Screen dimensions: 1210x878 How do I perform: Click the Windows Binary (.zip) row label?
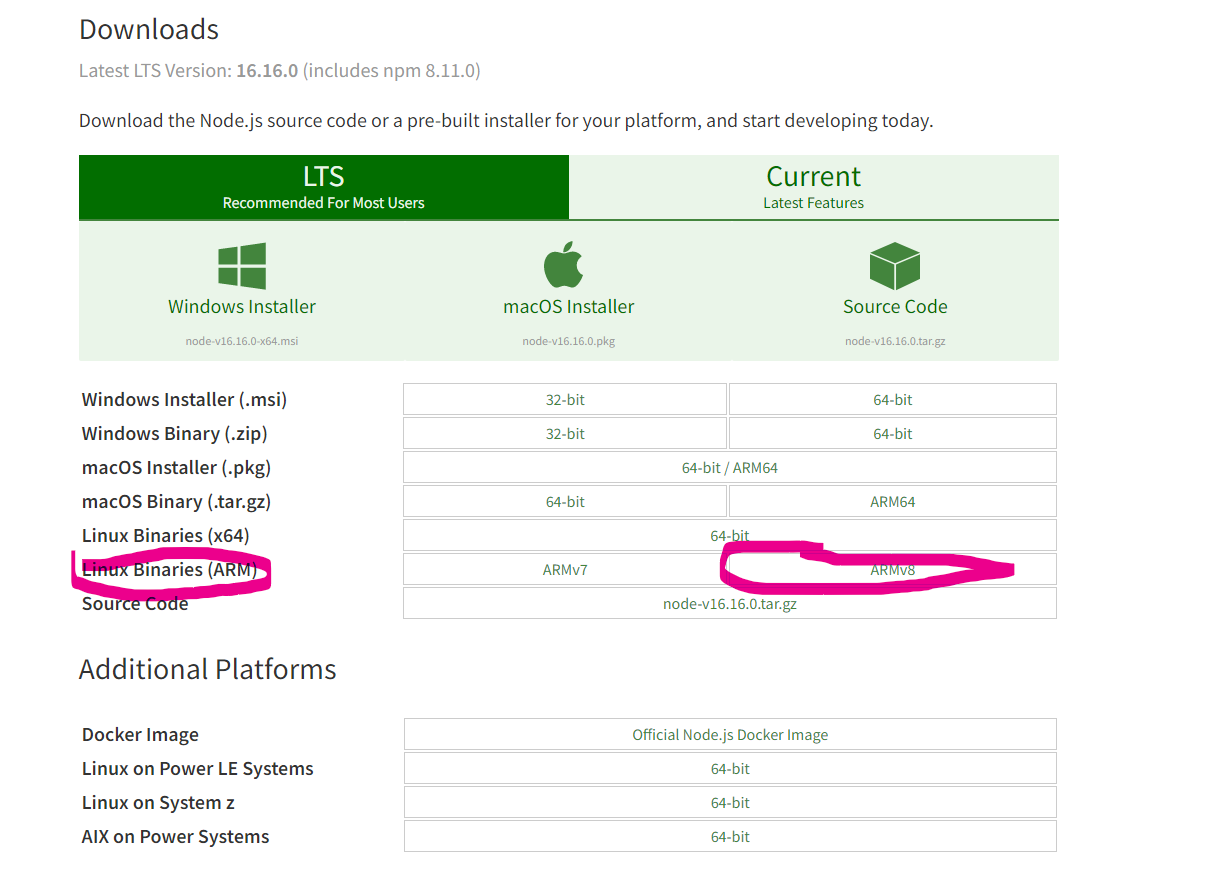175,434
